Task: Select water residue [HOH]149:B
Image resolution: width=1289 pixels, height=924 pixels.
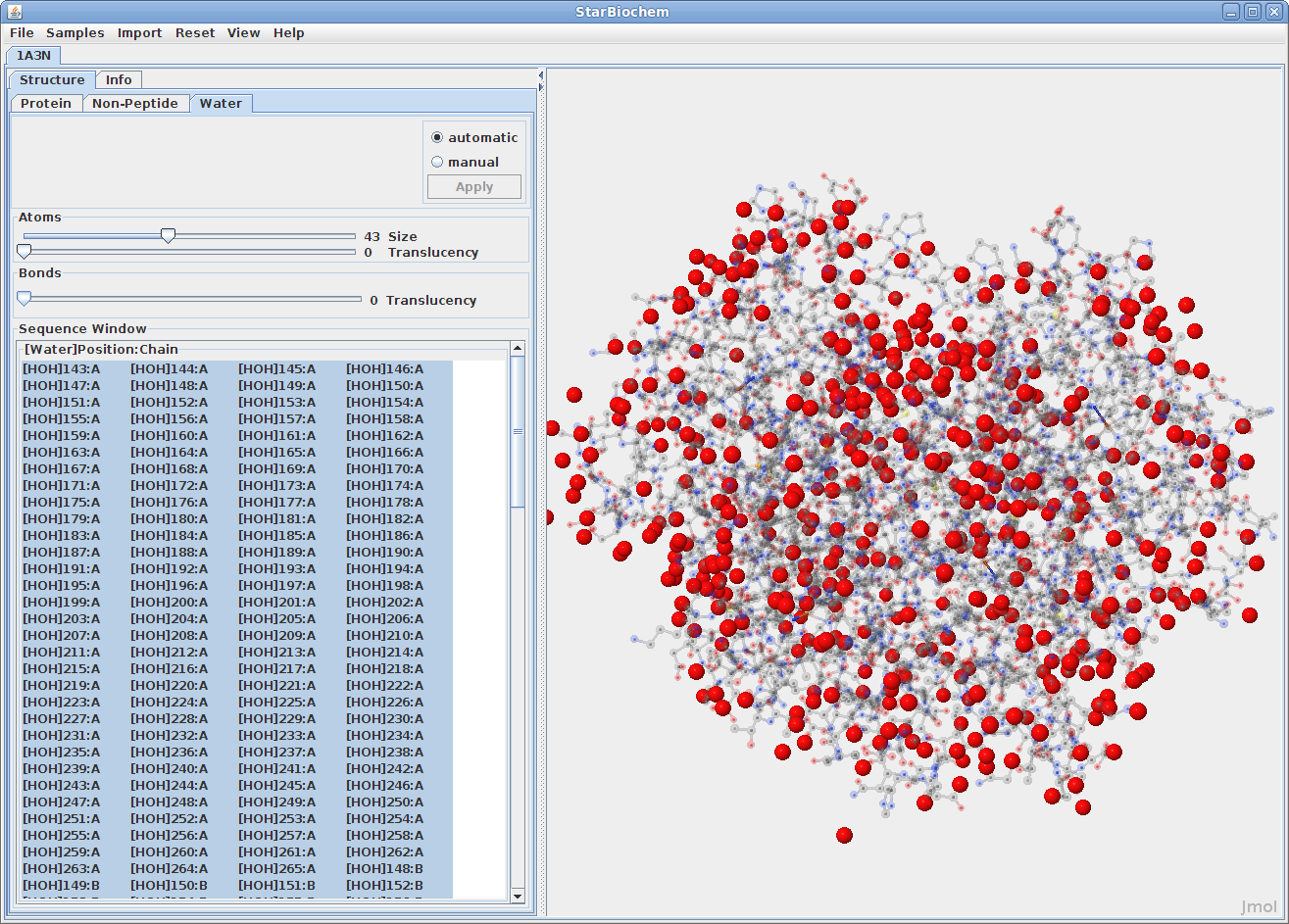Action: [x=62, y=885]
